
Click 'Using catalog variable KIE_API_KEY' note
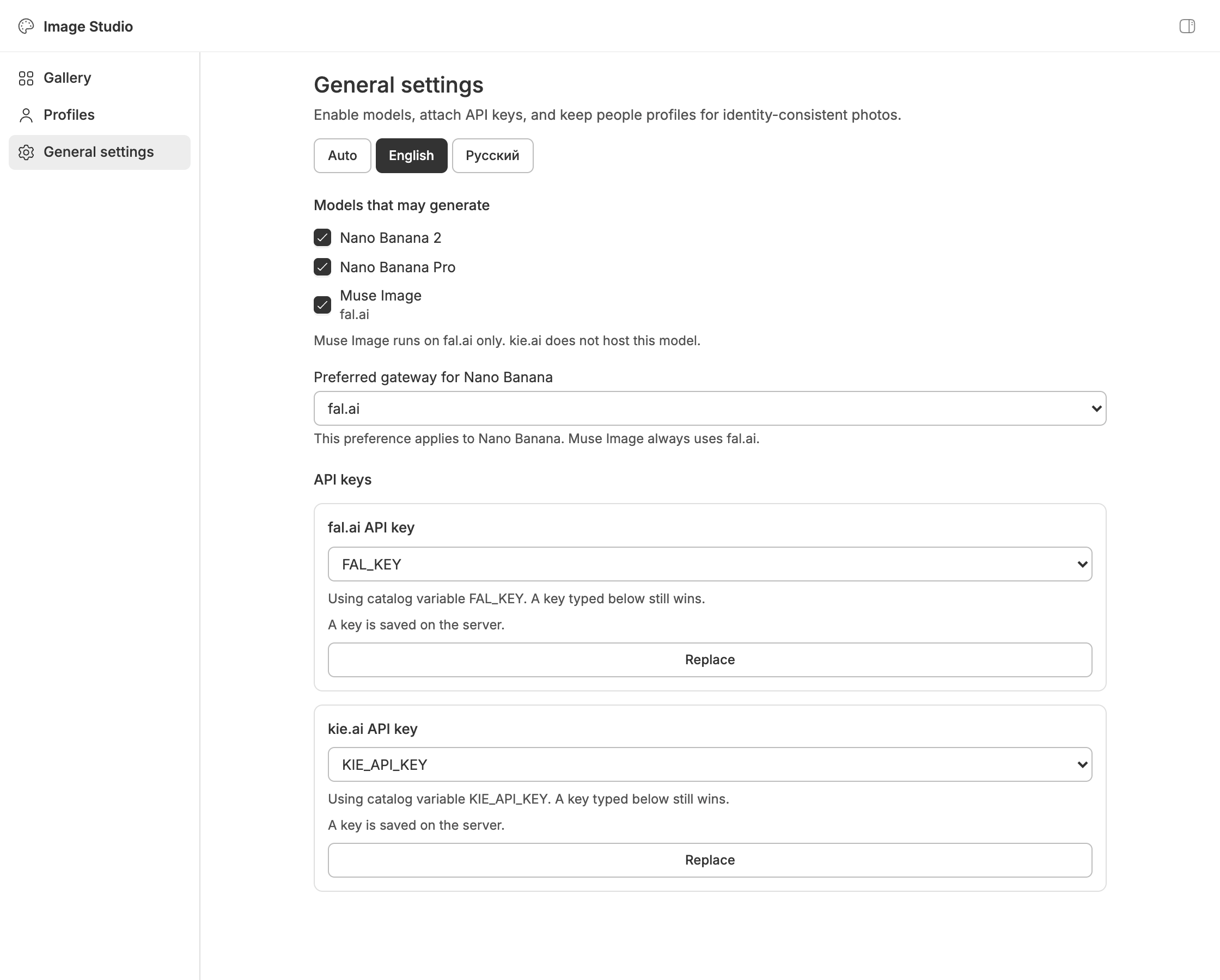528,799
